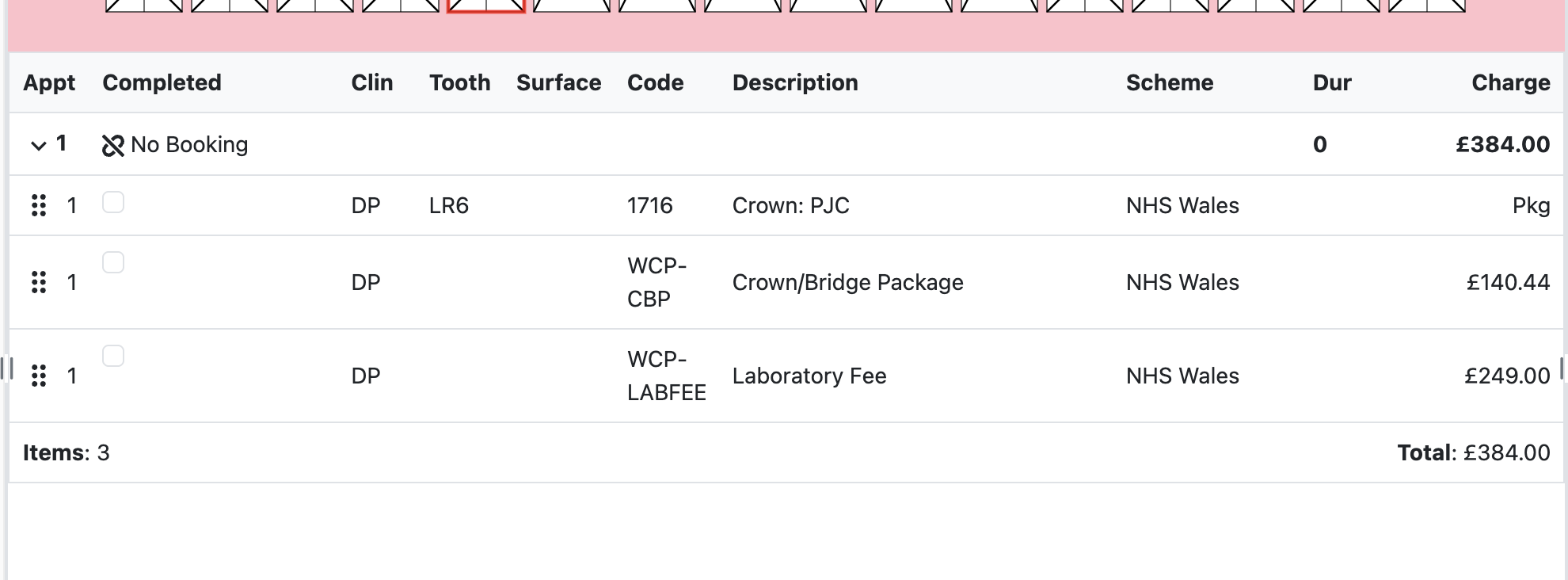Click the Description column header
This screenshot has width=1568, height=580.
(794, 82)
